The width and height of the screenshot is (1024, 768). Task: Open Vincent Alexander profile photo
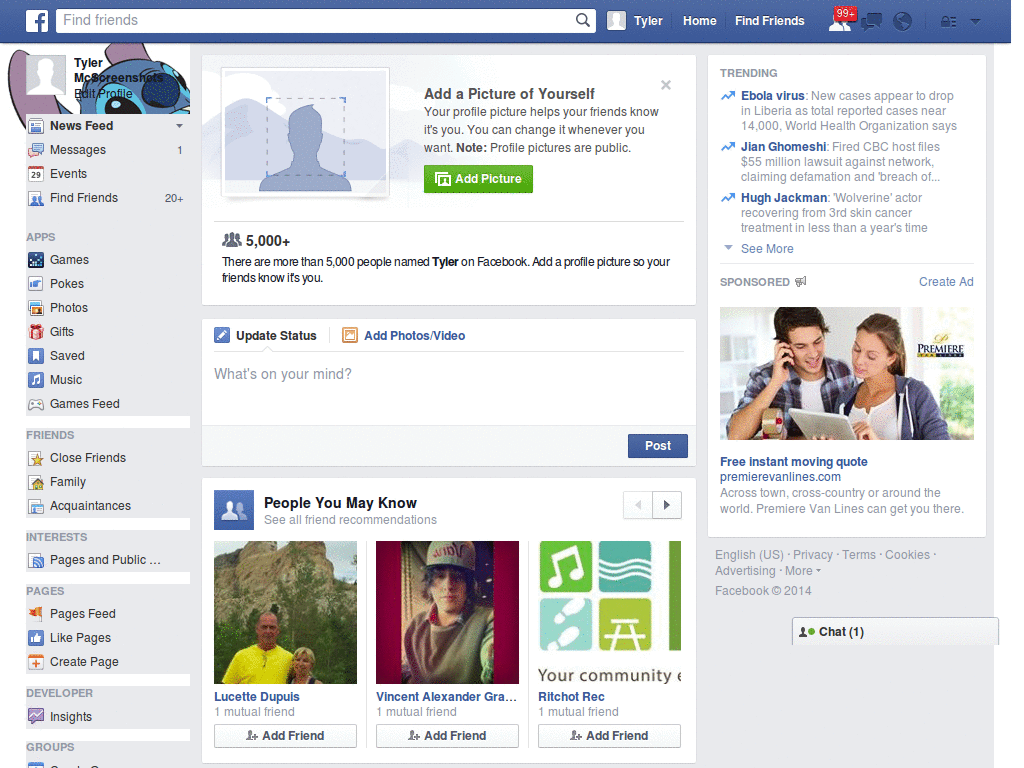pos(447,613)
